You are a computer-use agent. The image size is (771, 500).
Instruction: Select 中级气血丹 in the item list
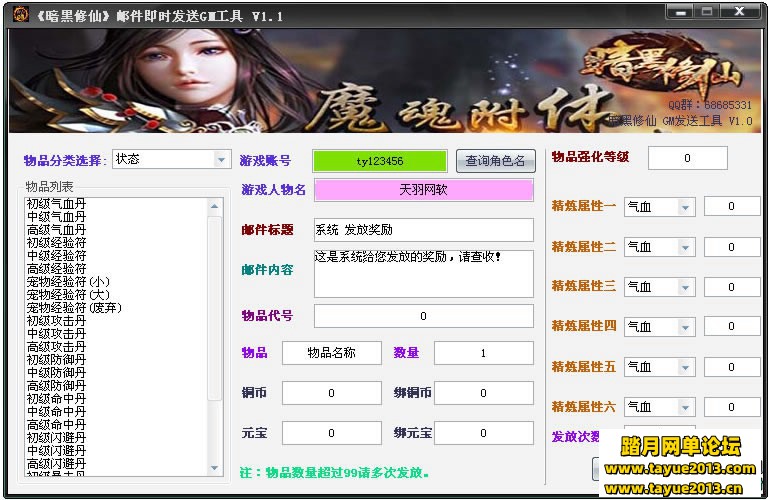tap(56, 216)
